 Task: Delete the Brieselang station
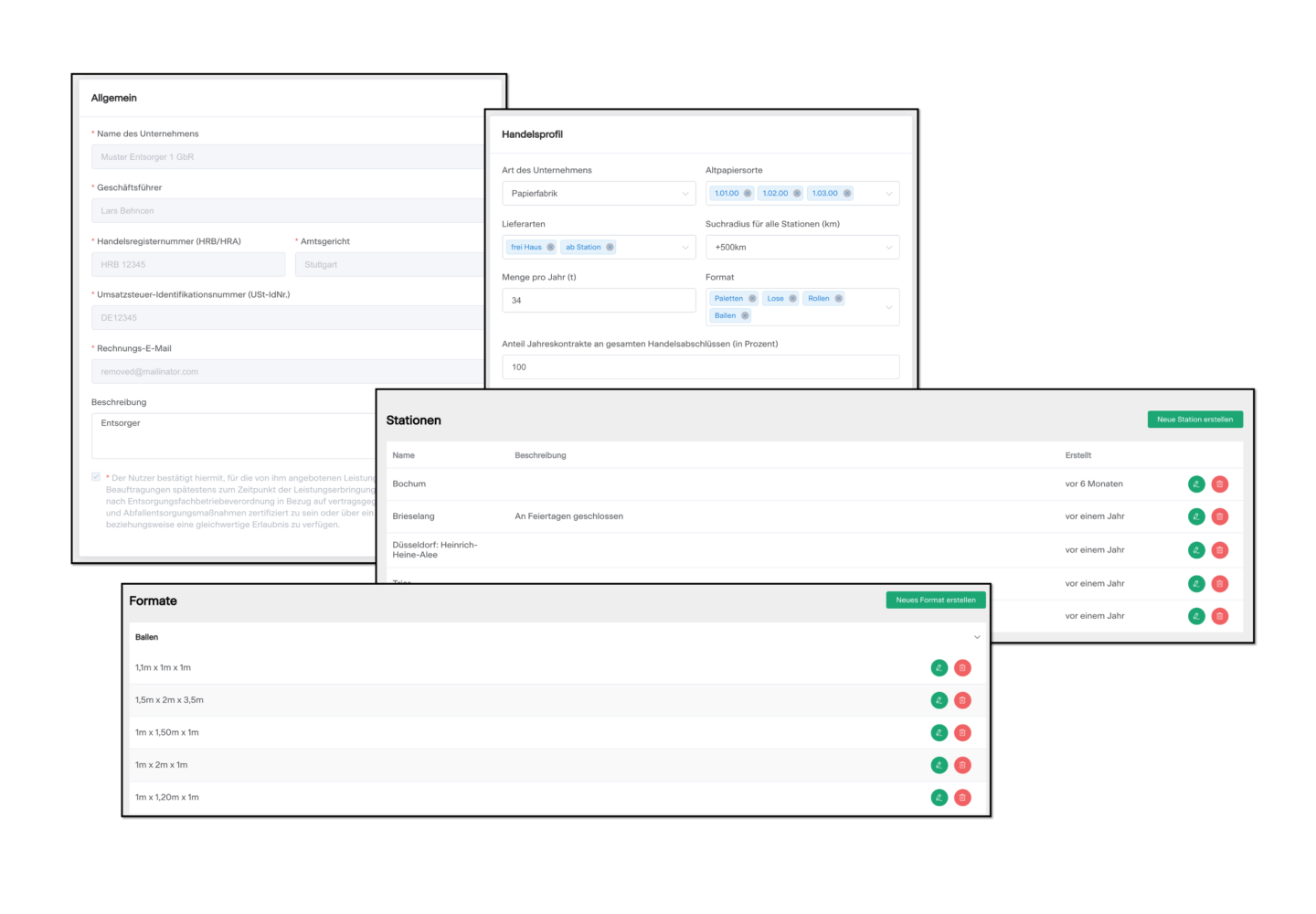click(x=1220, y=516)
